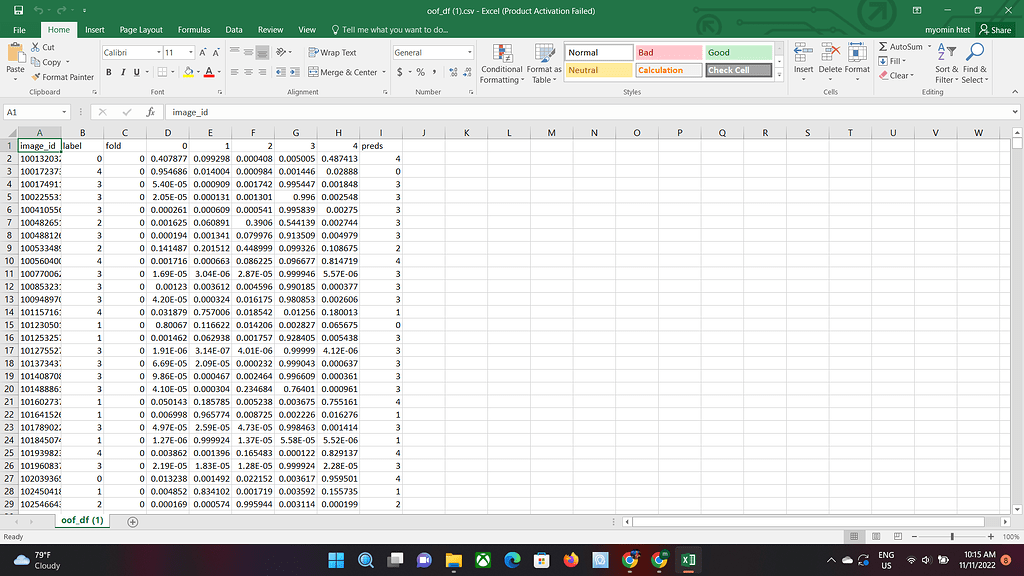Increase decimal places shown

point(452,73)
